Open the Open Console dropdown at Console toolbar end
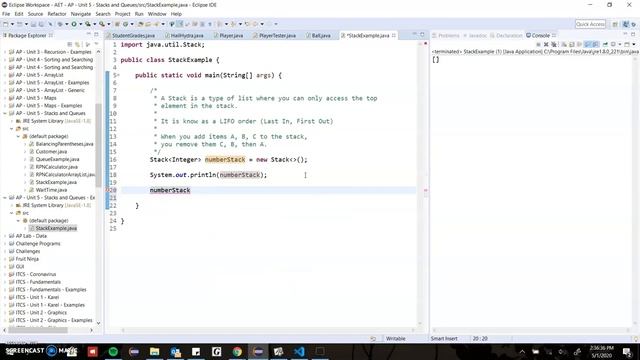The image size is (640, 360). pos(634,44)
